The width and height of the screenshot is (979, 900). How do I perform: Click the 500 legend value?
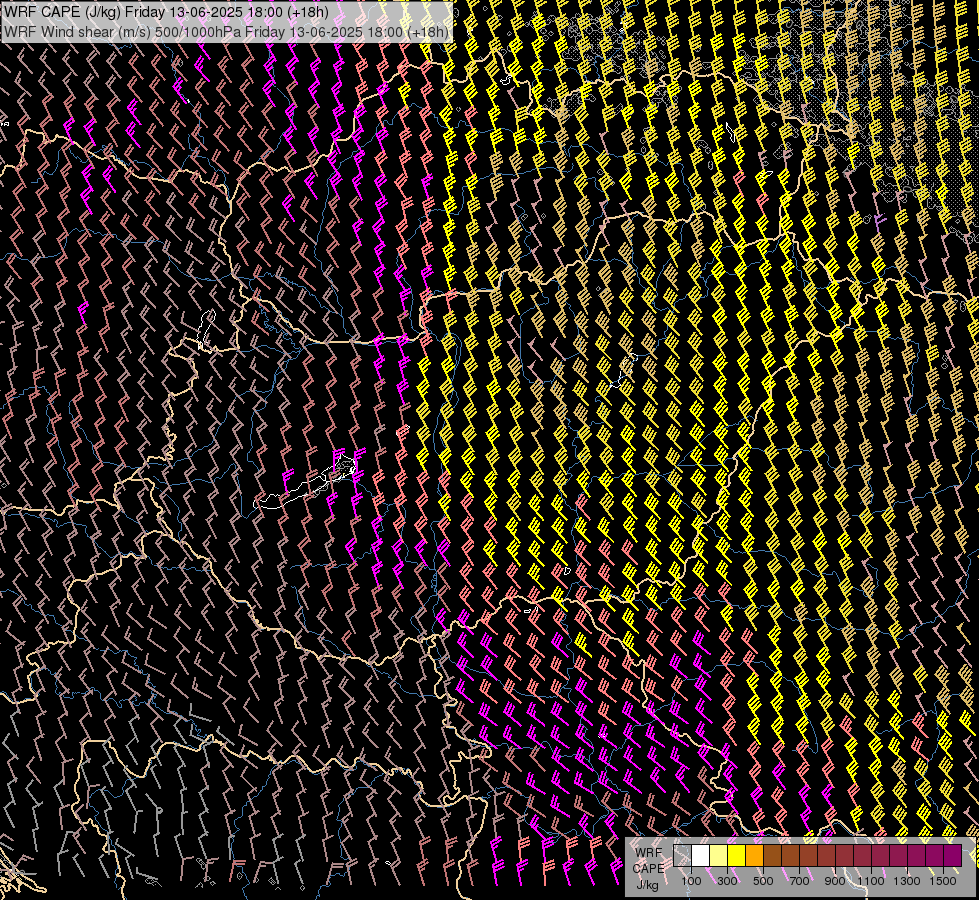coord(763,881)
